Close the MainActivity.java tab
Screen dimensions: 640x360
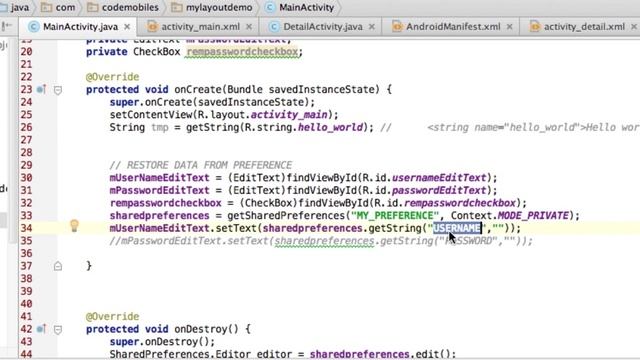(x=127, y=27)
